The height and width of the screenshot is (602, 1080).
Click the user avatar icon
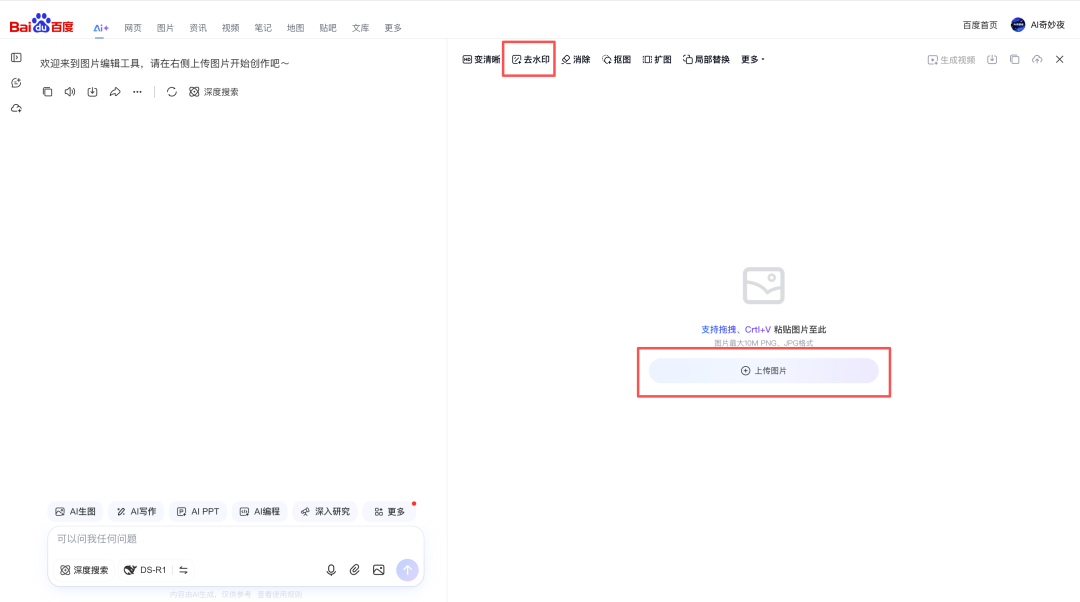coord(1017,25)
